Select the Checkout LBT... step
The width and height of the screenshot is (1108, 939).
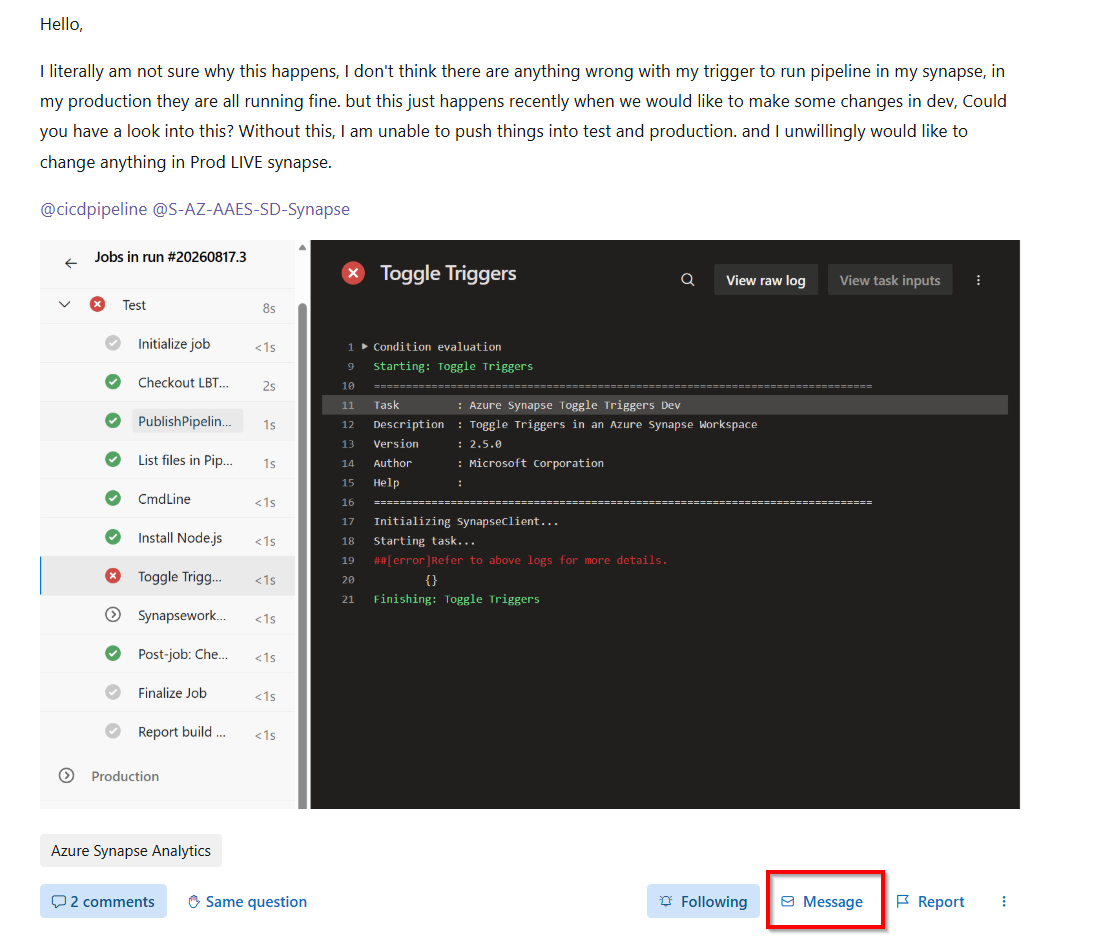click(167, 383)
